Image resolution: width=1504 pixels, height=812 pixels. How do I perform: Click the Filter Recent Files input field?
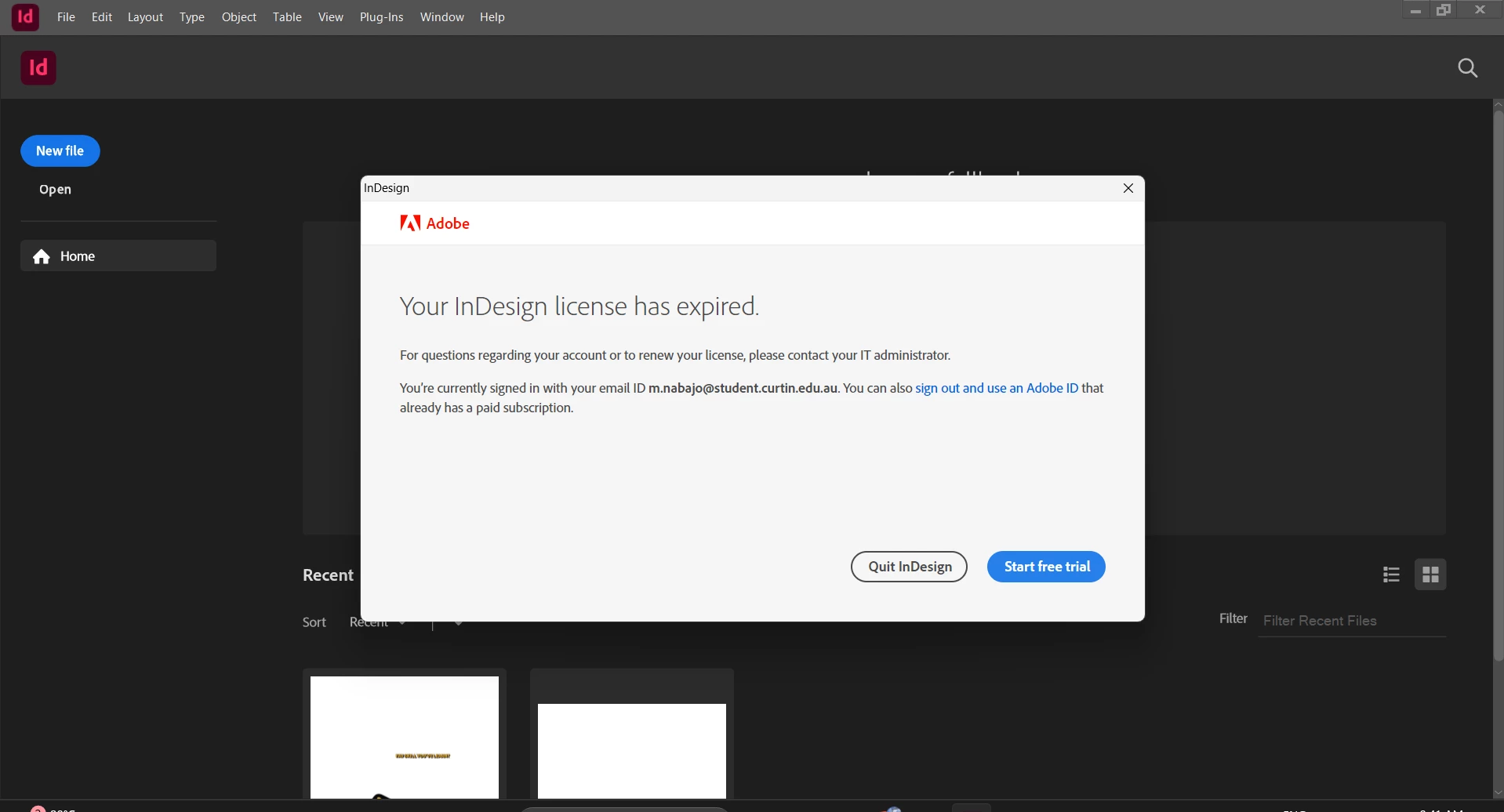[x=1352, y=621]
